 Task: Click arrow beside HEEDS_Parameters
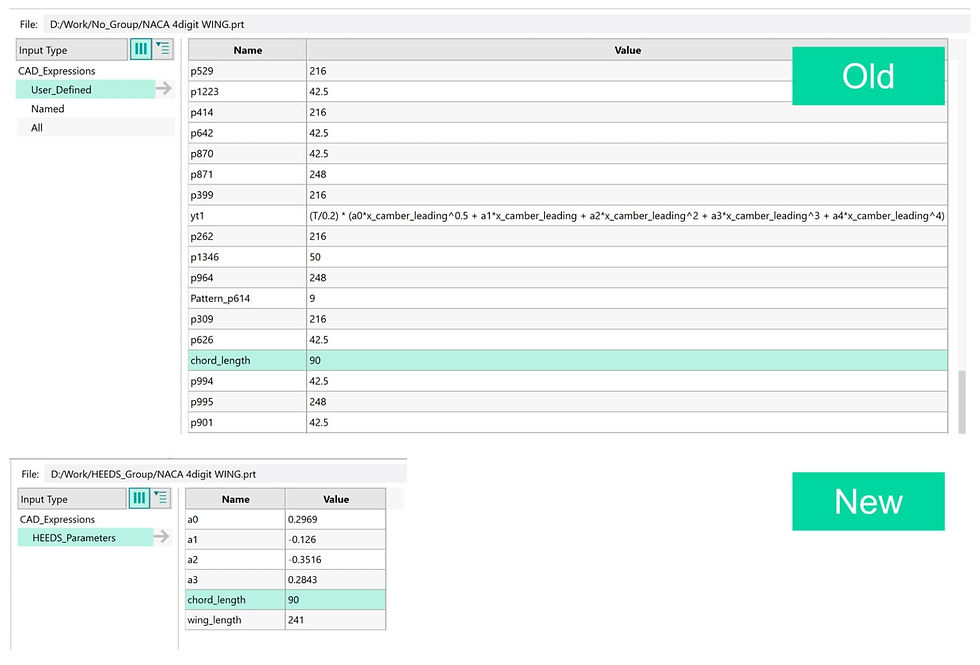(x=162, y=536)
